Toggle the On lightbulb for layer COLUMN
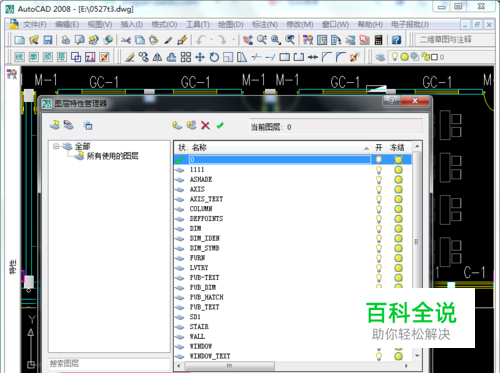This screenshot has width=500, height=373. pyautogui.click(x=379, y=209)
